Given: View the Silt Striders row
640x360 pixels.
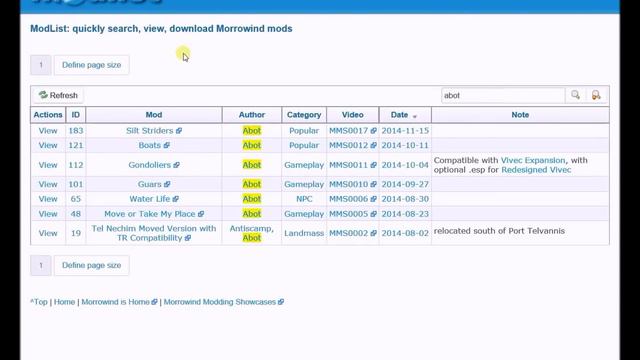Looking at the screenshot, I should pyautogui.click(x=48, y=131).
